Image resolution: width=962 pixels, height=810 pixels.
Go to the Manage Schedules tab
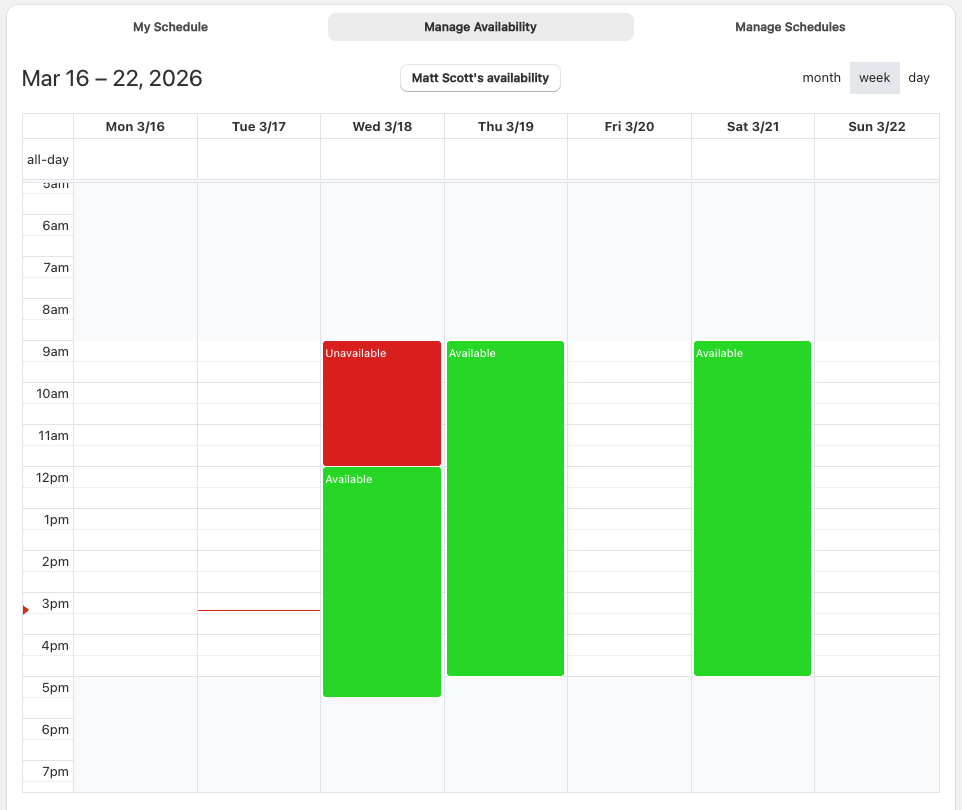790,27
